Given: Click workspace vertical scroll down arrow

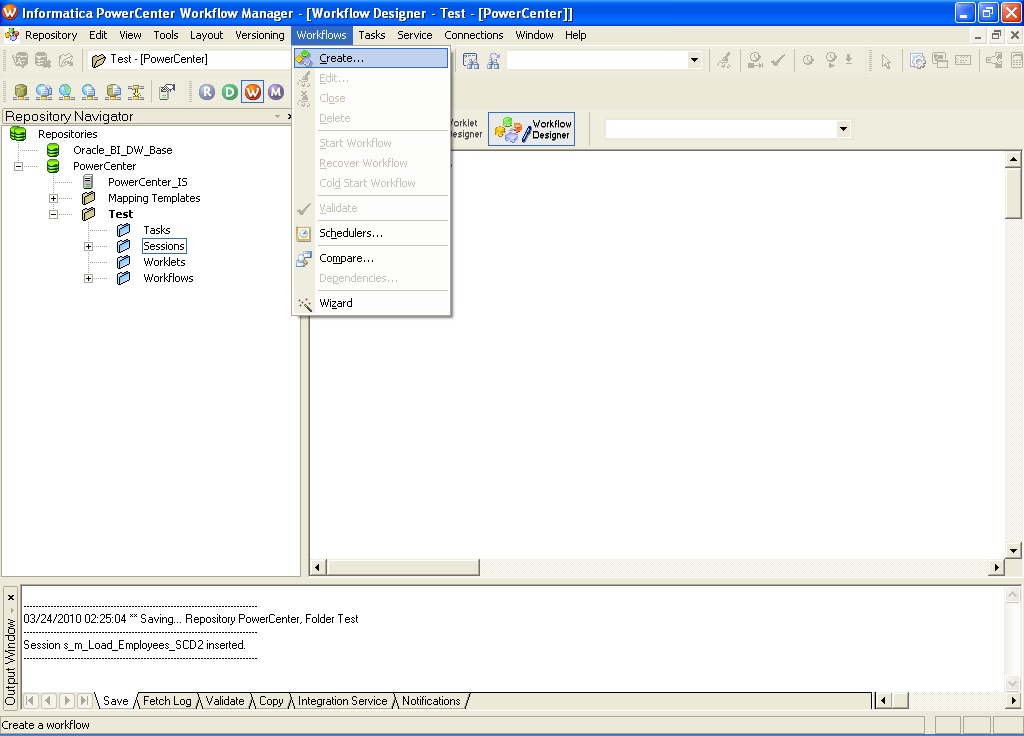Looking at the screenshot, I should pos(1013,551).
